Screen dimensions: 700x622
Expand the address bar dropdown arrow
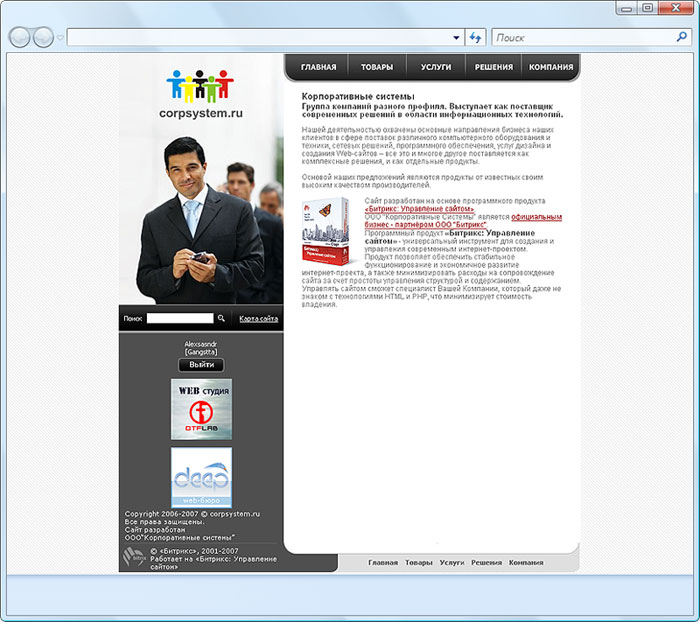[x=456, y=38]
